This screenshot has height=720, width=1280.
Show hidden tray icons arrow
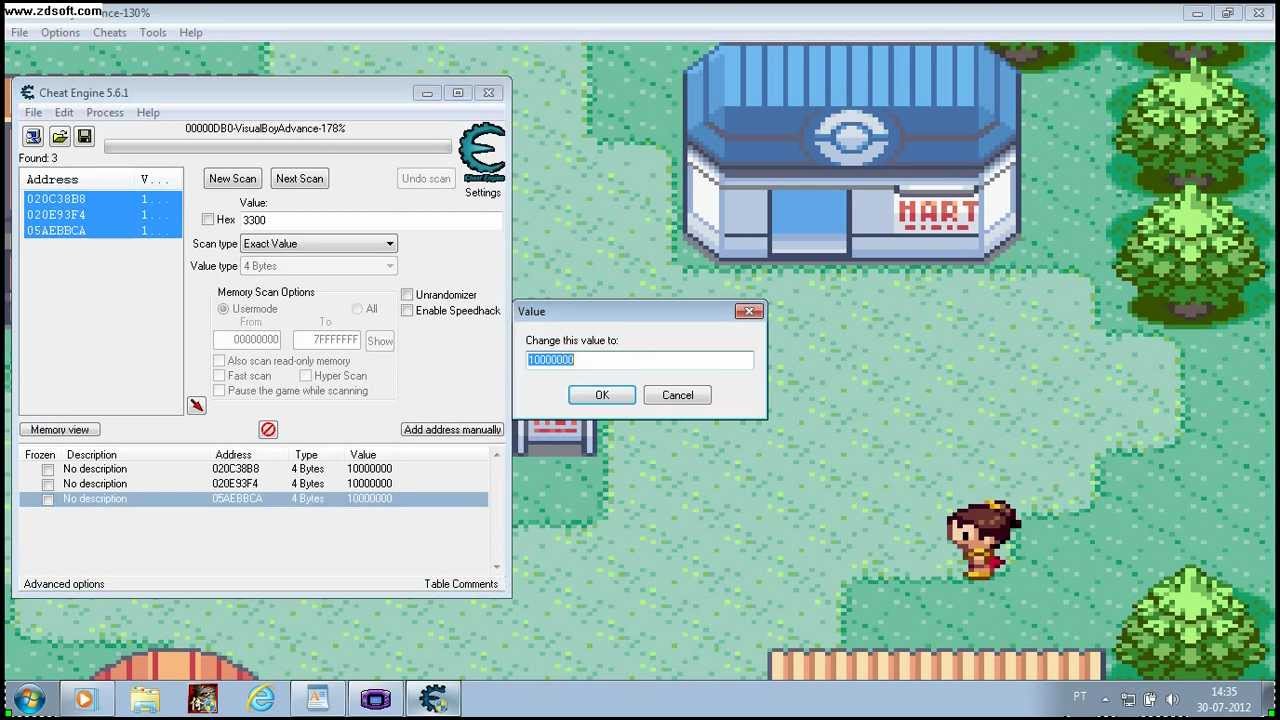[1106, 699]
